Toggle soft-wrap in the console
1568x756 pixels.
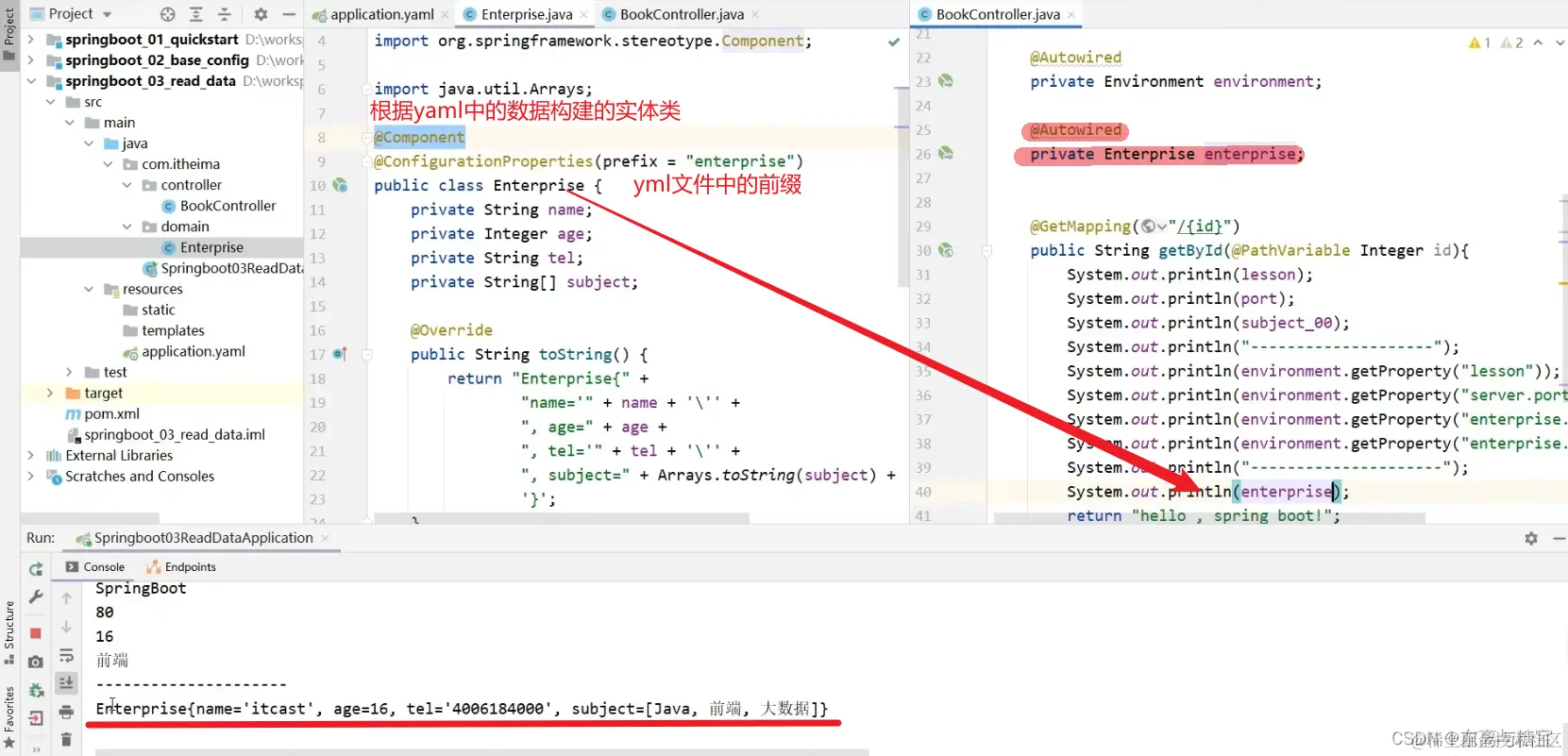click(66, 655)
